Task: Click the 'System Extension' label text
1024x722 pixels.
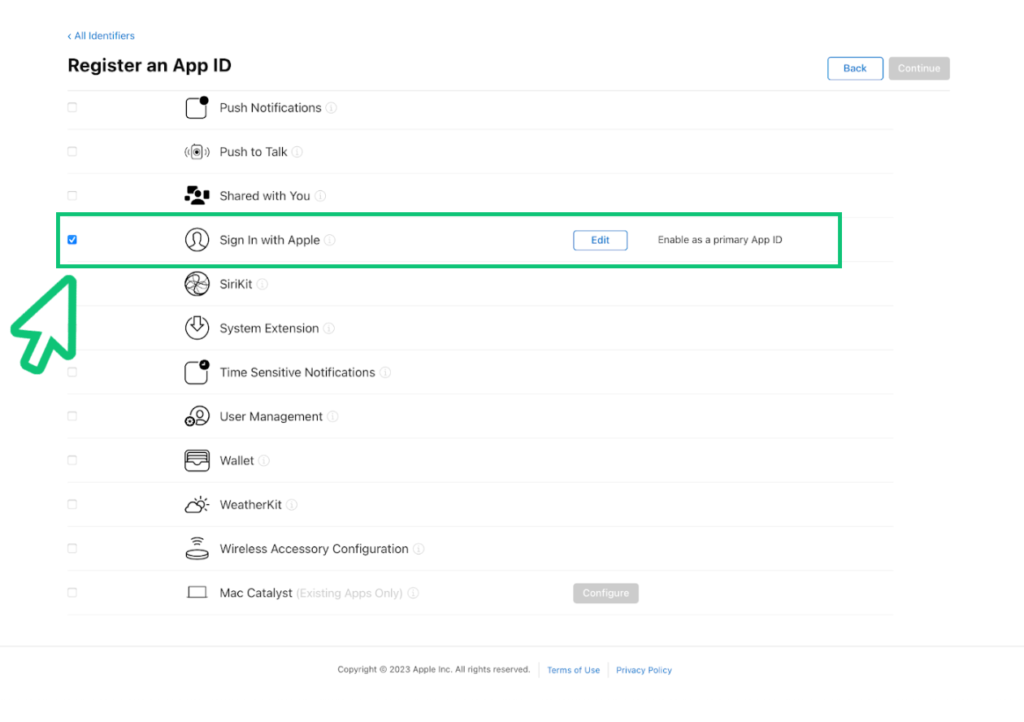Action: [x=269, y=328]
